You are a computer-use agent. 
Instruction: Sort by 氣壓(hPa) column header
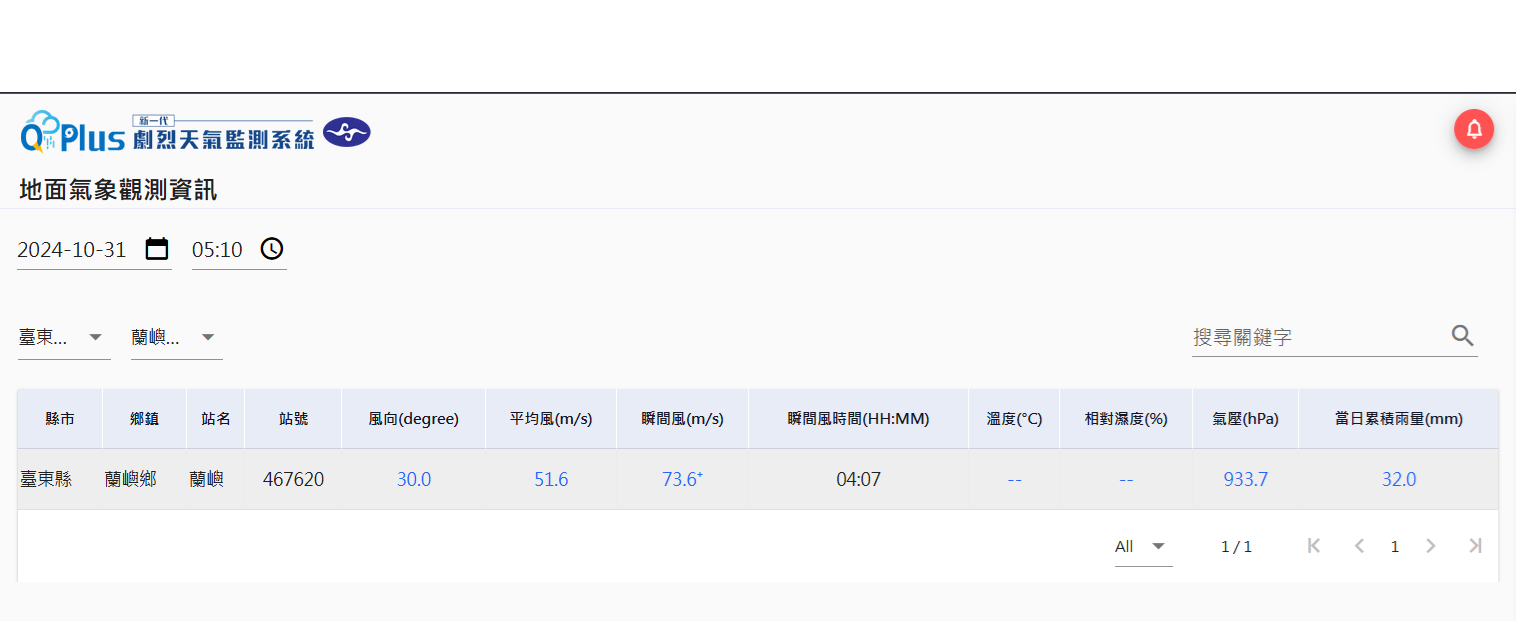(x=1245, y=419)
